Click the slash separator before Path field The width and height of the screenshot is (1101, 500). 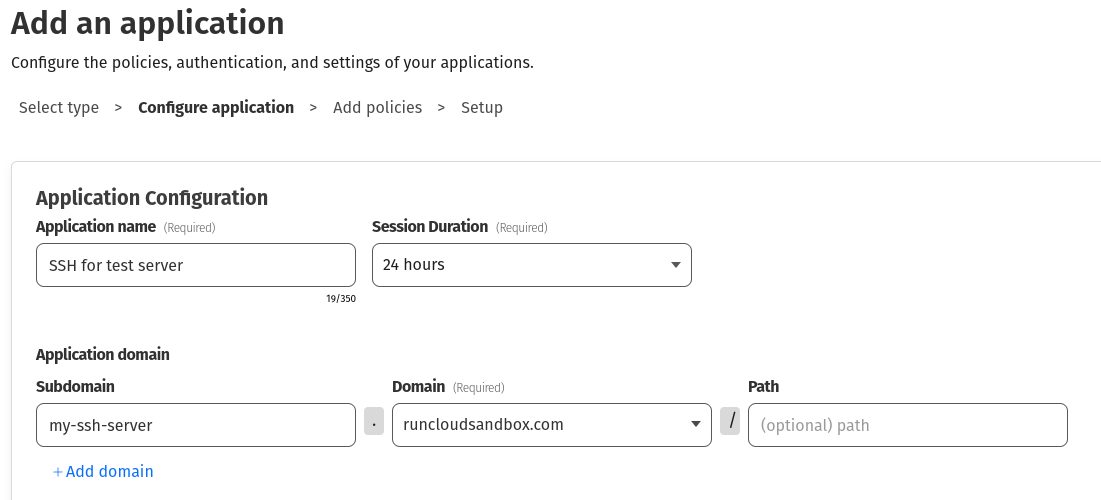point(731,423)
